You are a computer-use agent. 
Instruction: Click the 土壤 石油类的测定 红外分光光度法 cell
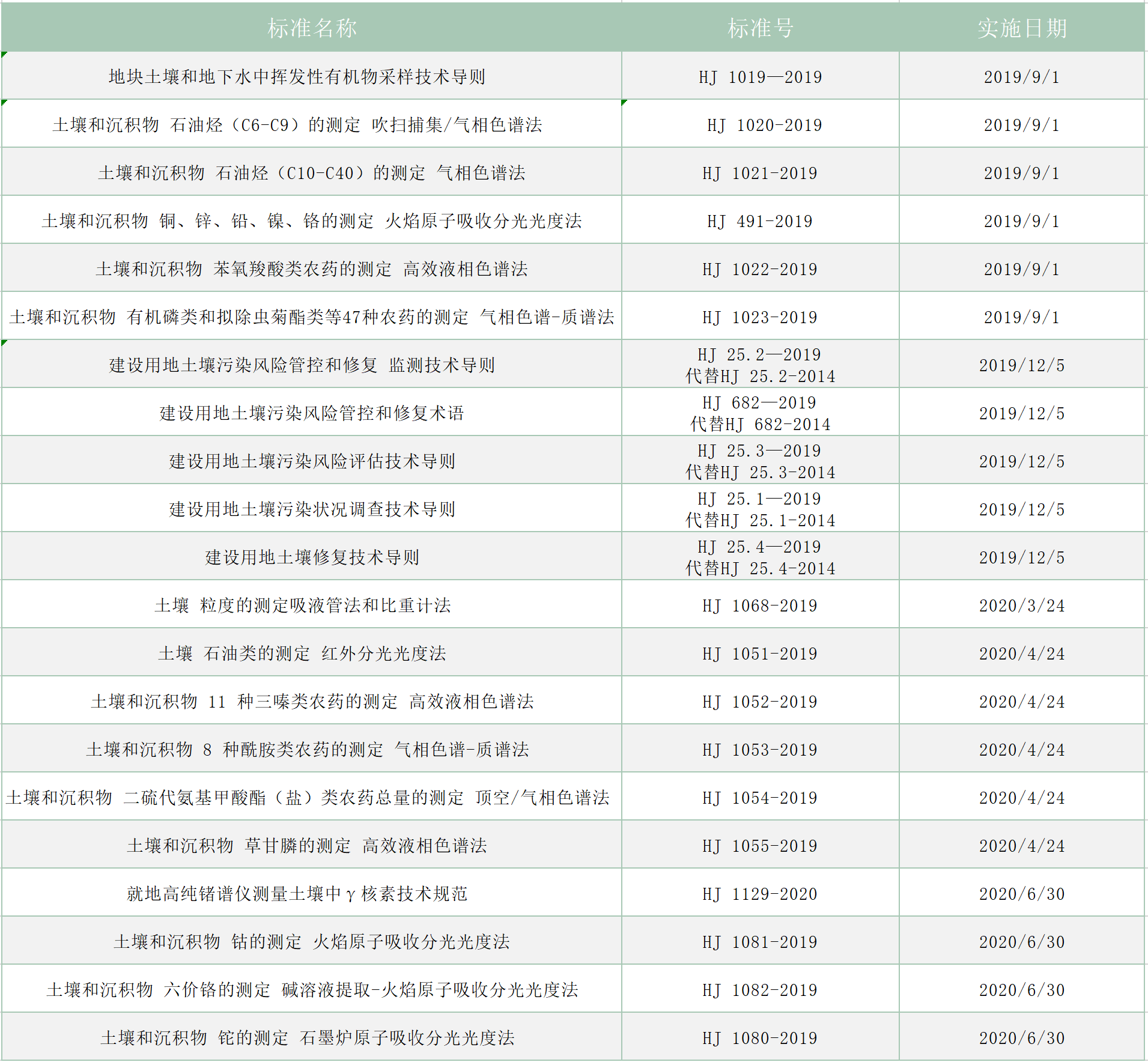[x=302, y=654]
